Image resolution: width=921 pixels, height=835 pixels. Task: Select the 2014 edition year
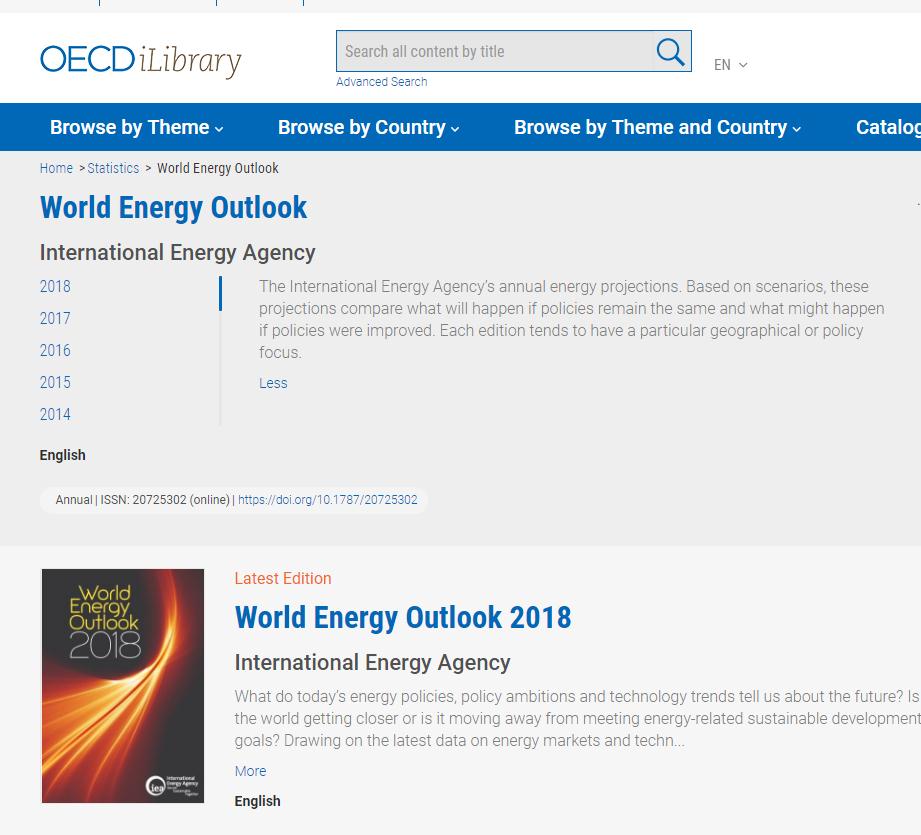tap(55, 415)
